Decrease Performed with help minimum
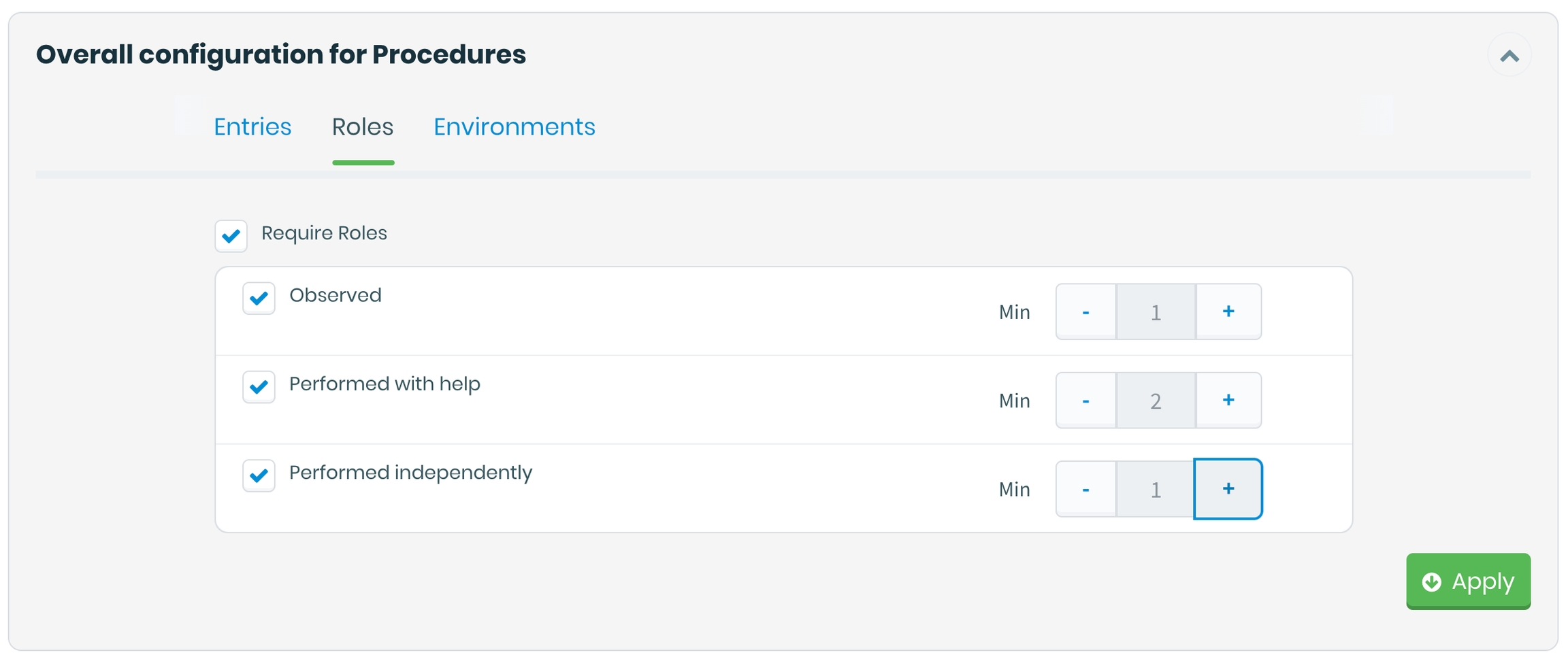Screen dimensions: 1568x659 1086,401
